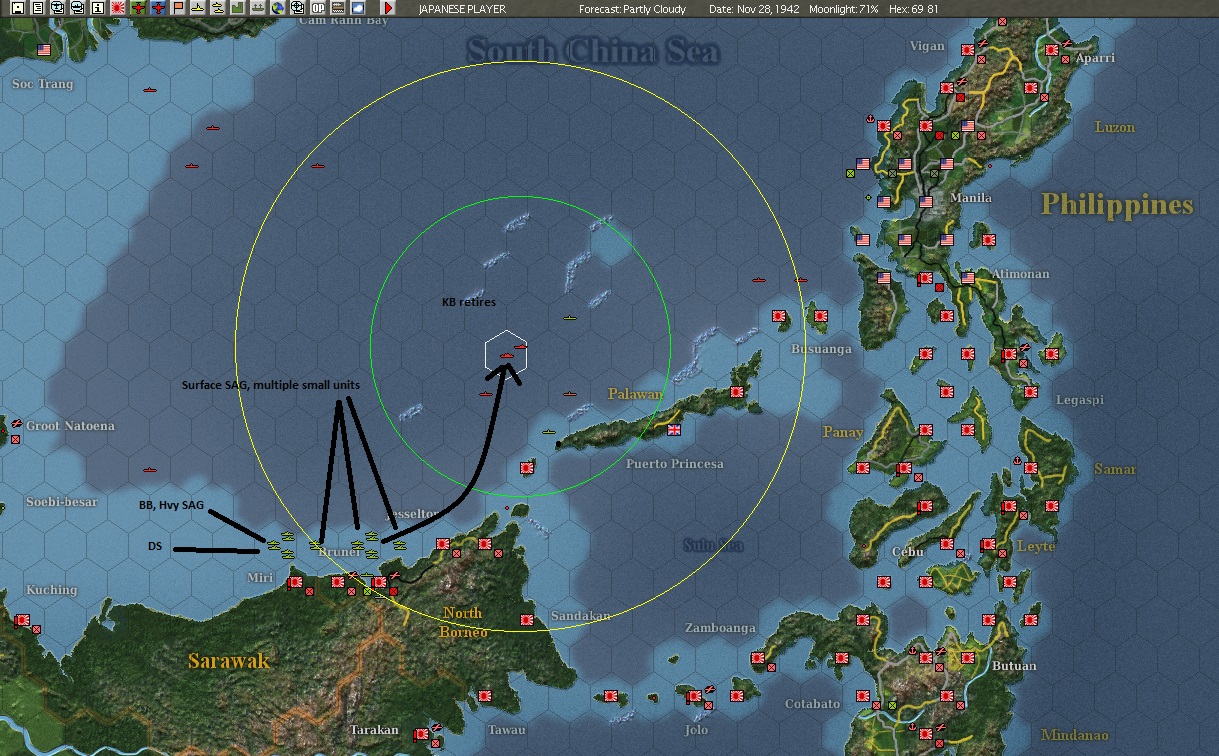This screenshot has height=756, width=1219.
Task: Click the yellow aircraft silhouette toolbar icon
Action: click(x=198, y=8)
